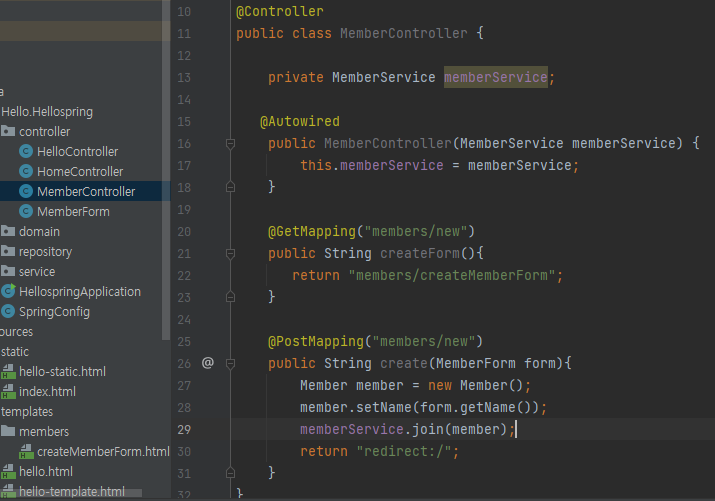Click the MemberForm class icon
This screenshot has width=715, height=501.
click(x=26, y=212)
